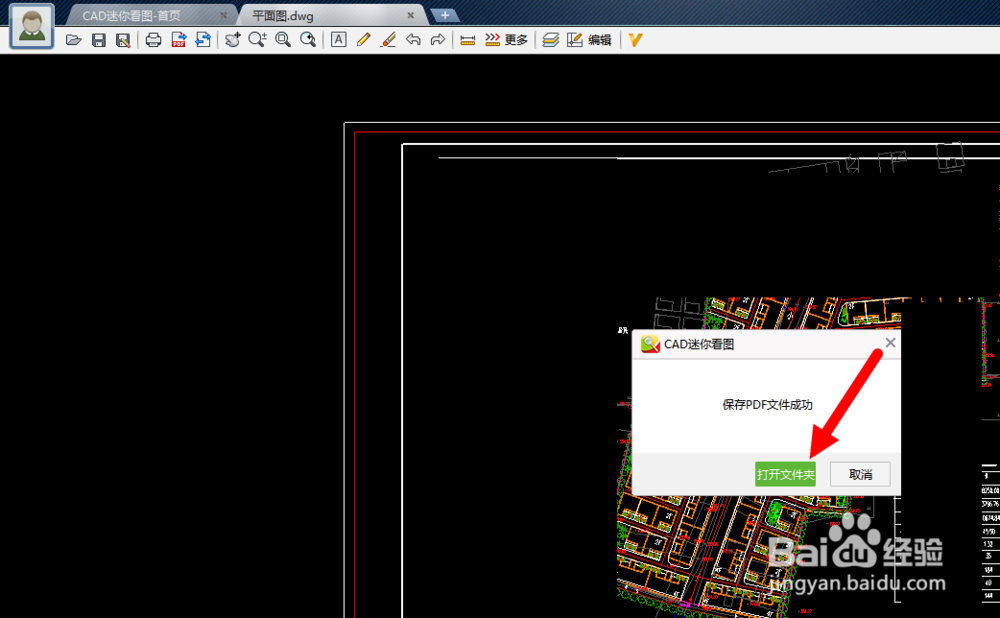Open more measurement tools (更多)
Image resolution: width=1000 pixels, height=618 pixels.
click(x=506, y=40)
